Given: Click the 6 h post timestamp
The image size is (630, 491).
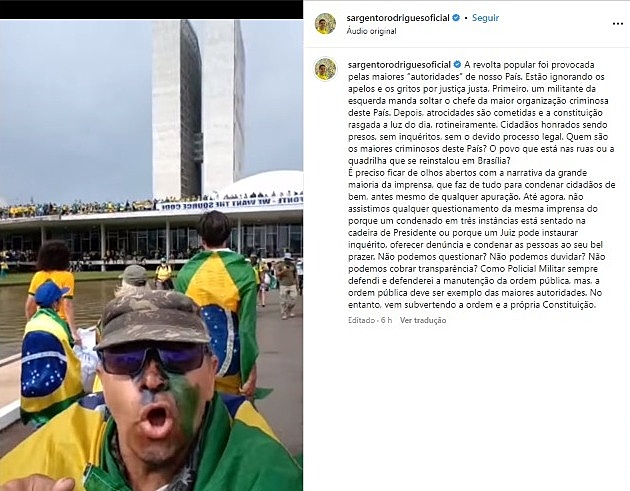Looking at the screenshot, I should pyautogui.click(x=387, y=320).
